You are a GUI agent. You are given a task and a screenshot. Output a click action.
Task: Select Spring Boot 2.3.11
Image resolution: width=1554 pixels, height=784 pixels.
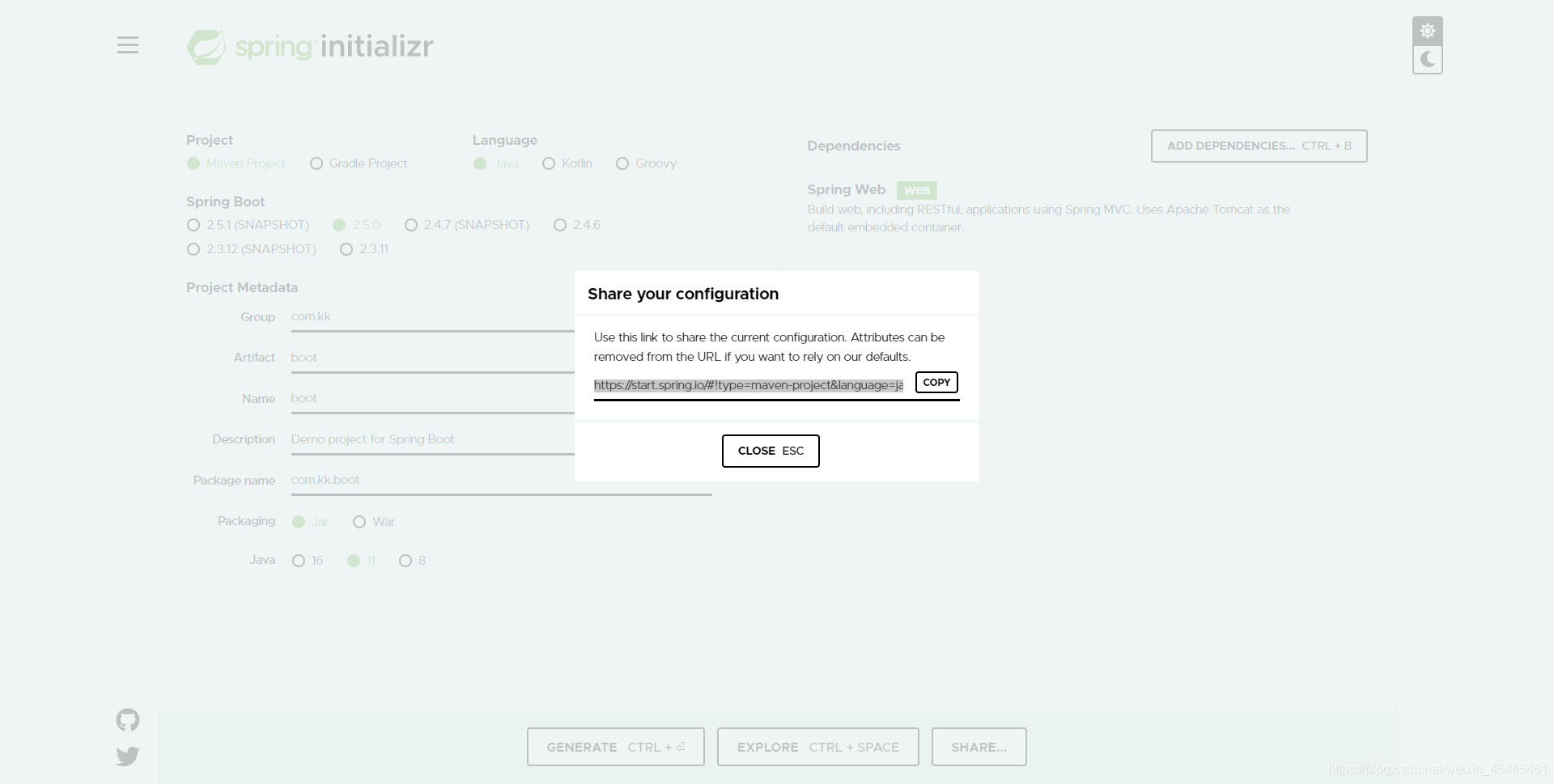pyautogui.click(x=364, y=249)
